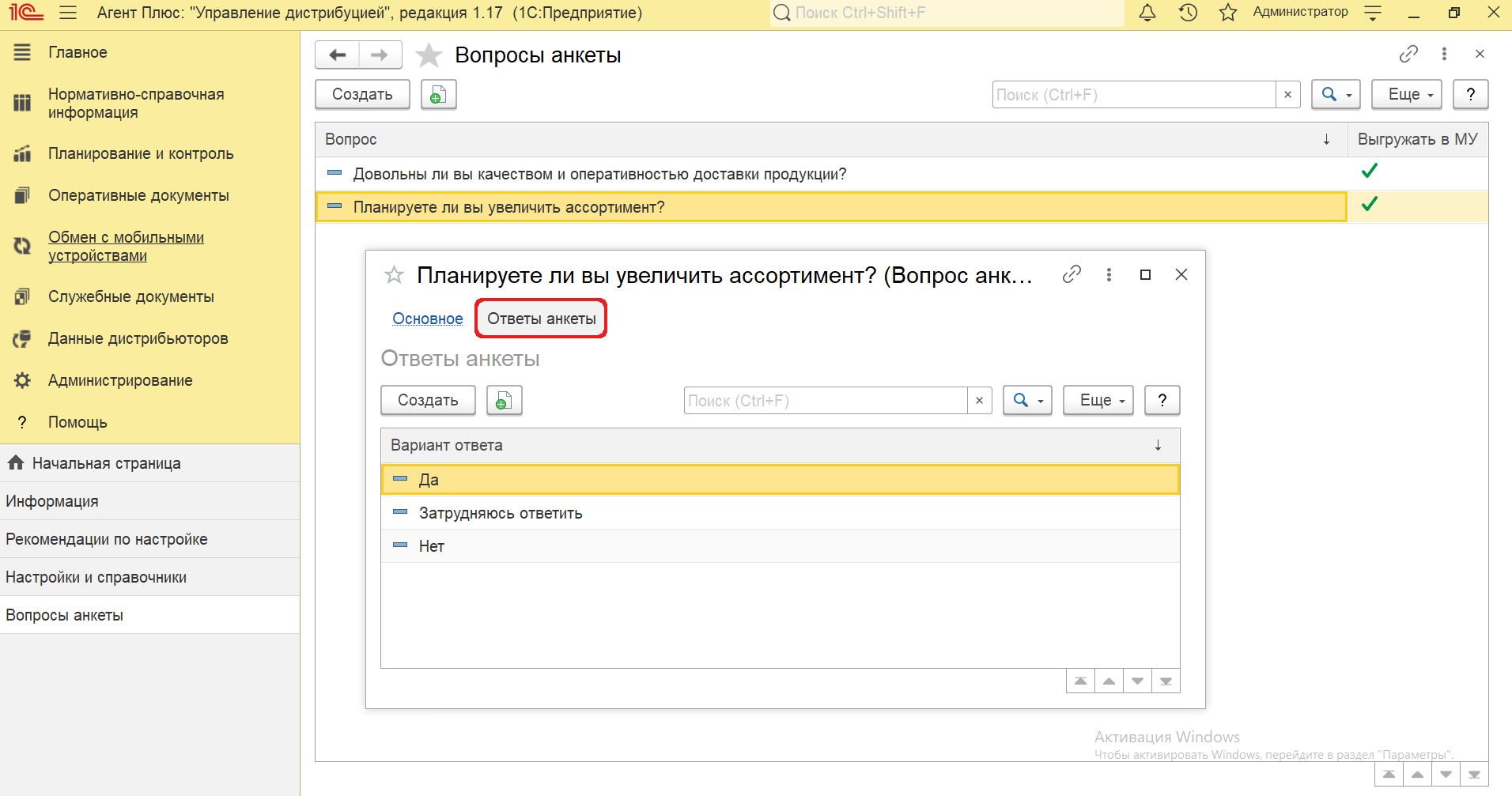The width and height of the screenshot is (1512, 796).
Task: Open three-dot menu of the question dialog
Action: coord(1109,274)
